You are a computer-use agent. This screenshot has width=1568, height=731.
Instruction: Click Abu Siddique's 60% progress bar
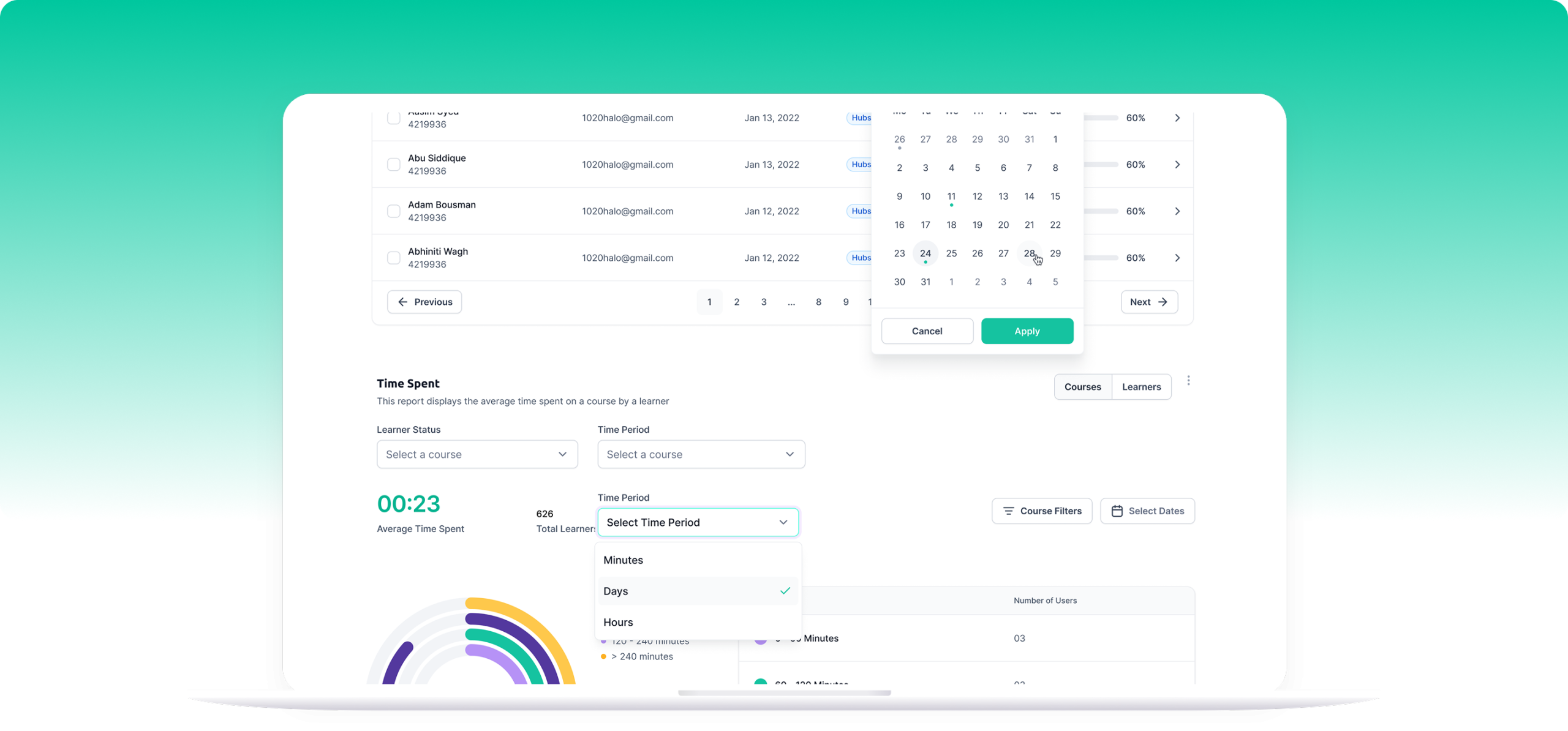[1101, 165]
